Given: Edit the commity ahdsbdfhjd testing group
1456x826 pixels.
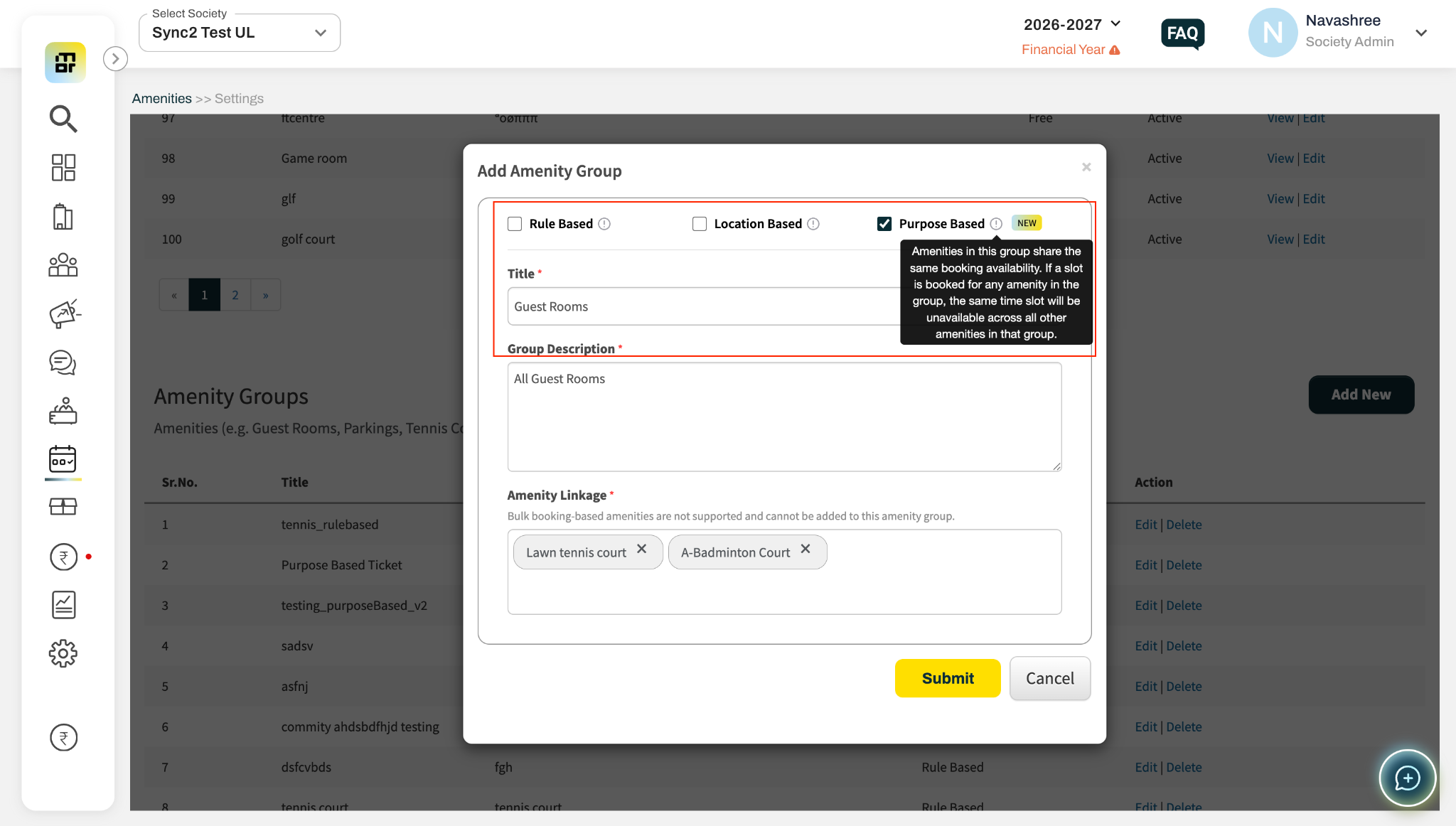Looking at the screenshot, I should pos(1146,727).
